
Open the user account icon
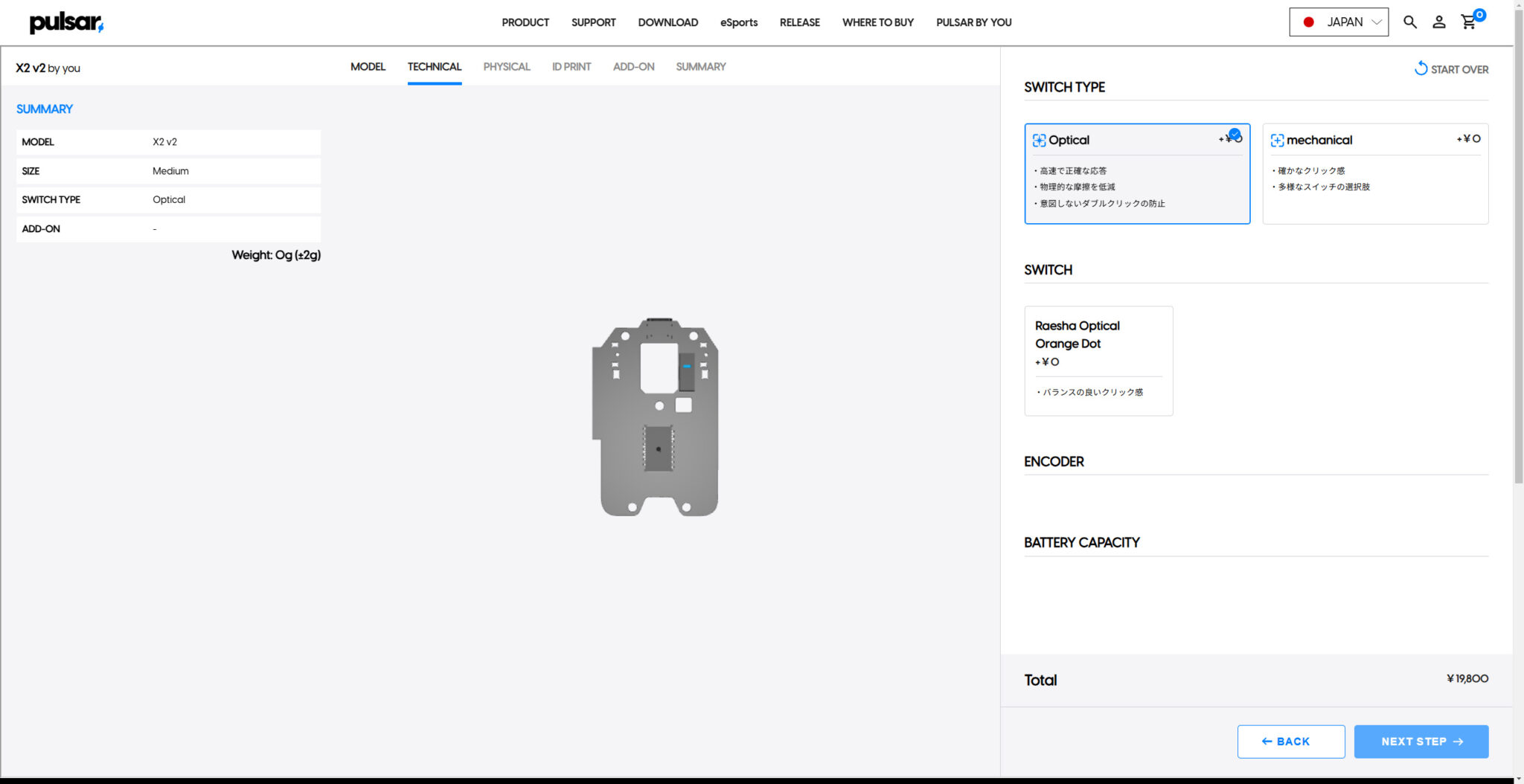coord(1439,22)
